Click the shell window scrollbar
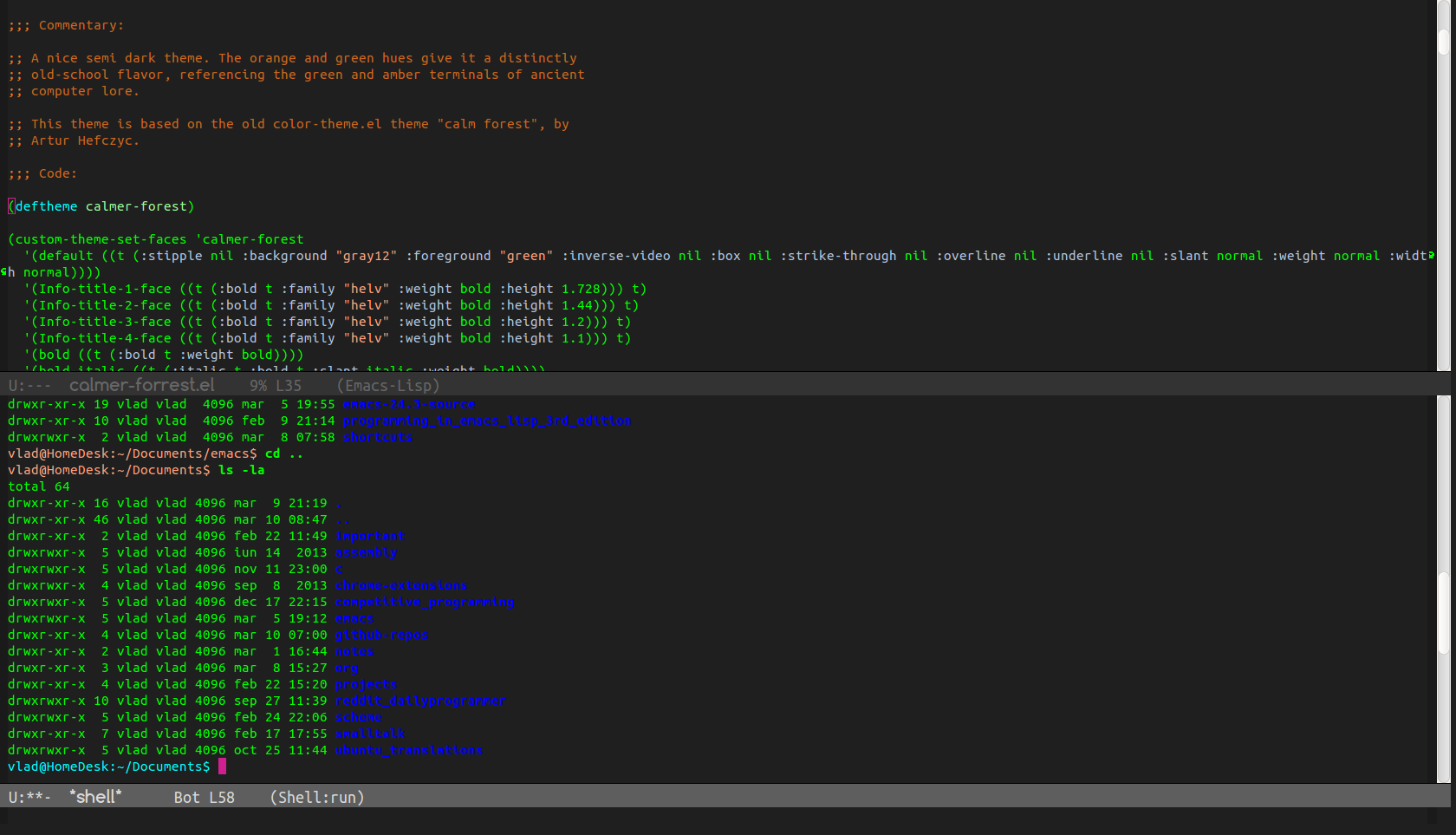 click(1443, 590)
